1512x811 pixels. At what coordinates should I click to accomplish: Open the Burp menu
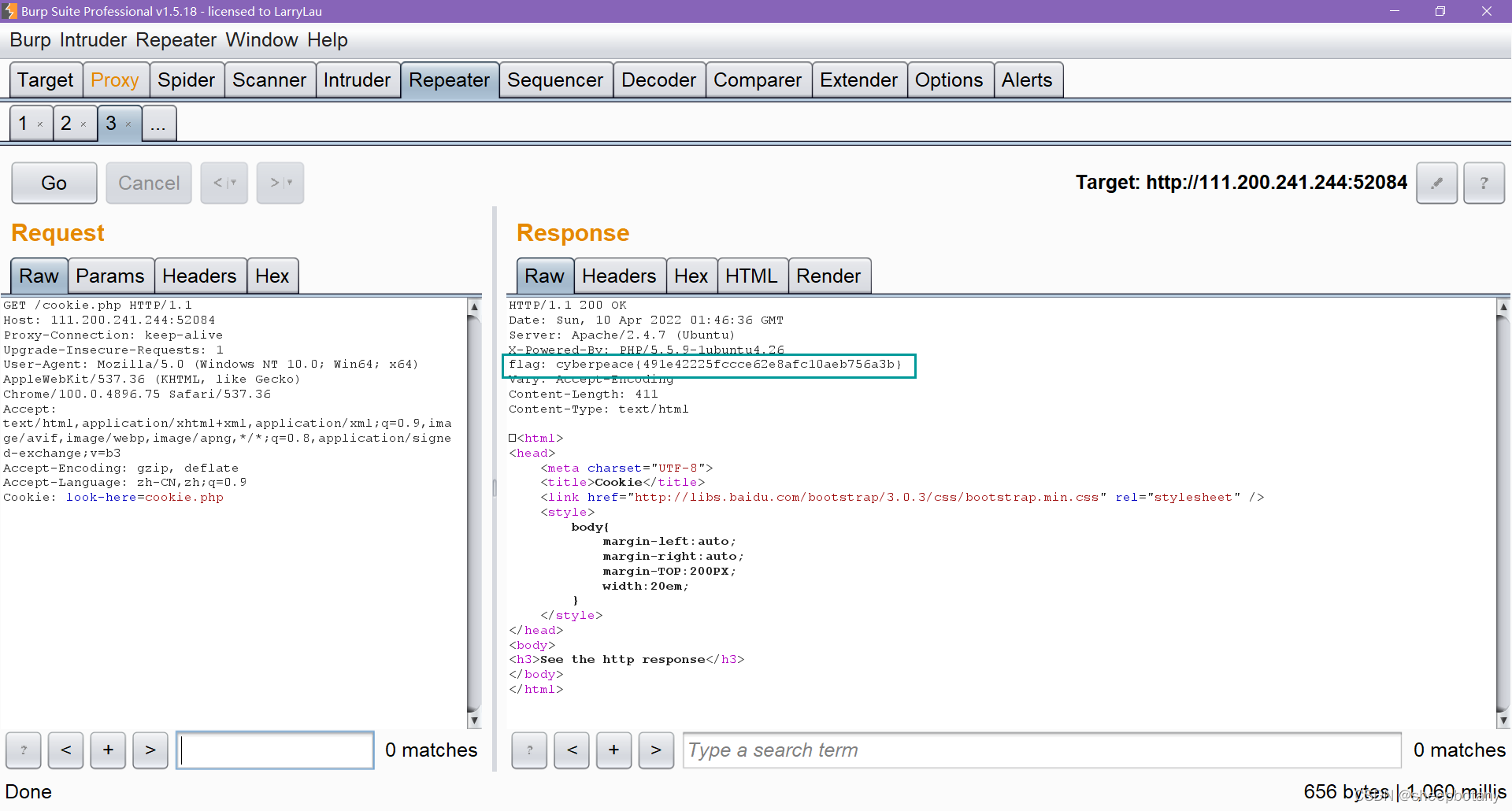(30, 40)
